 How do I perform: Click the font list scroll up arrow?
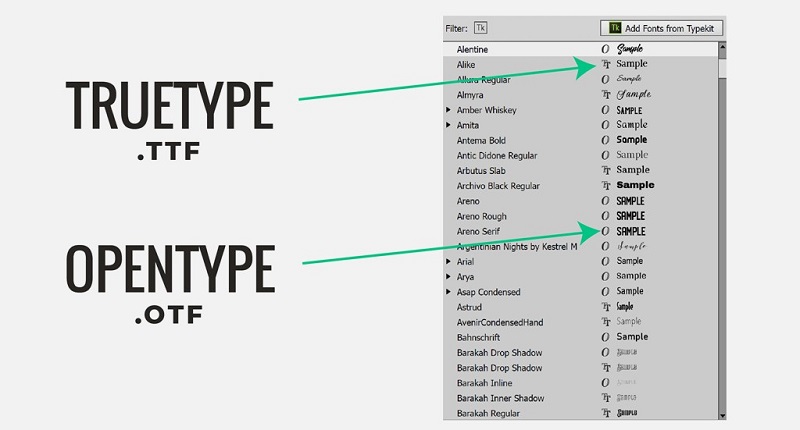722,47
